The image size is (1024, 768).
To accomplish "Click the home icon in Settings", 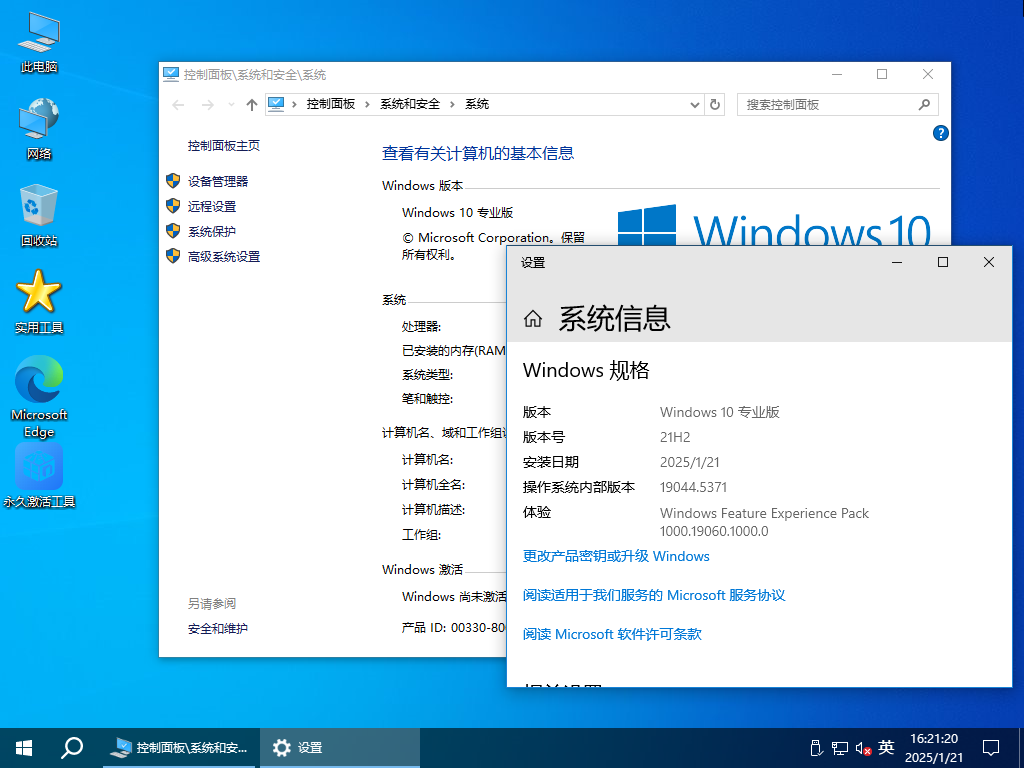I will pyautogui.click(x=533, y=319).
